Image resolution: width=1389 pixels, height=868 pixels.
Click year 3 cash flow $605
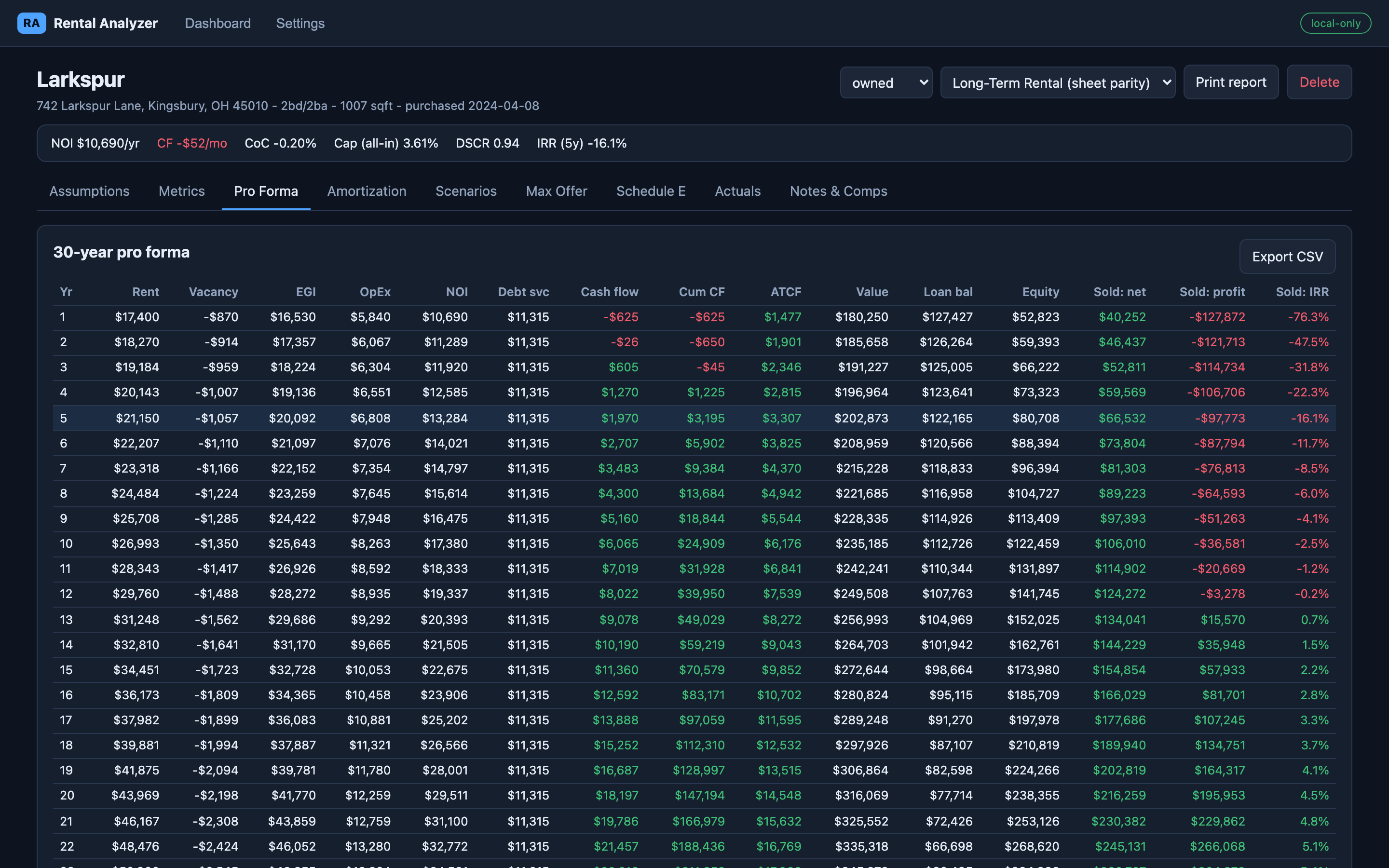(624, 367)
